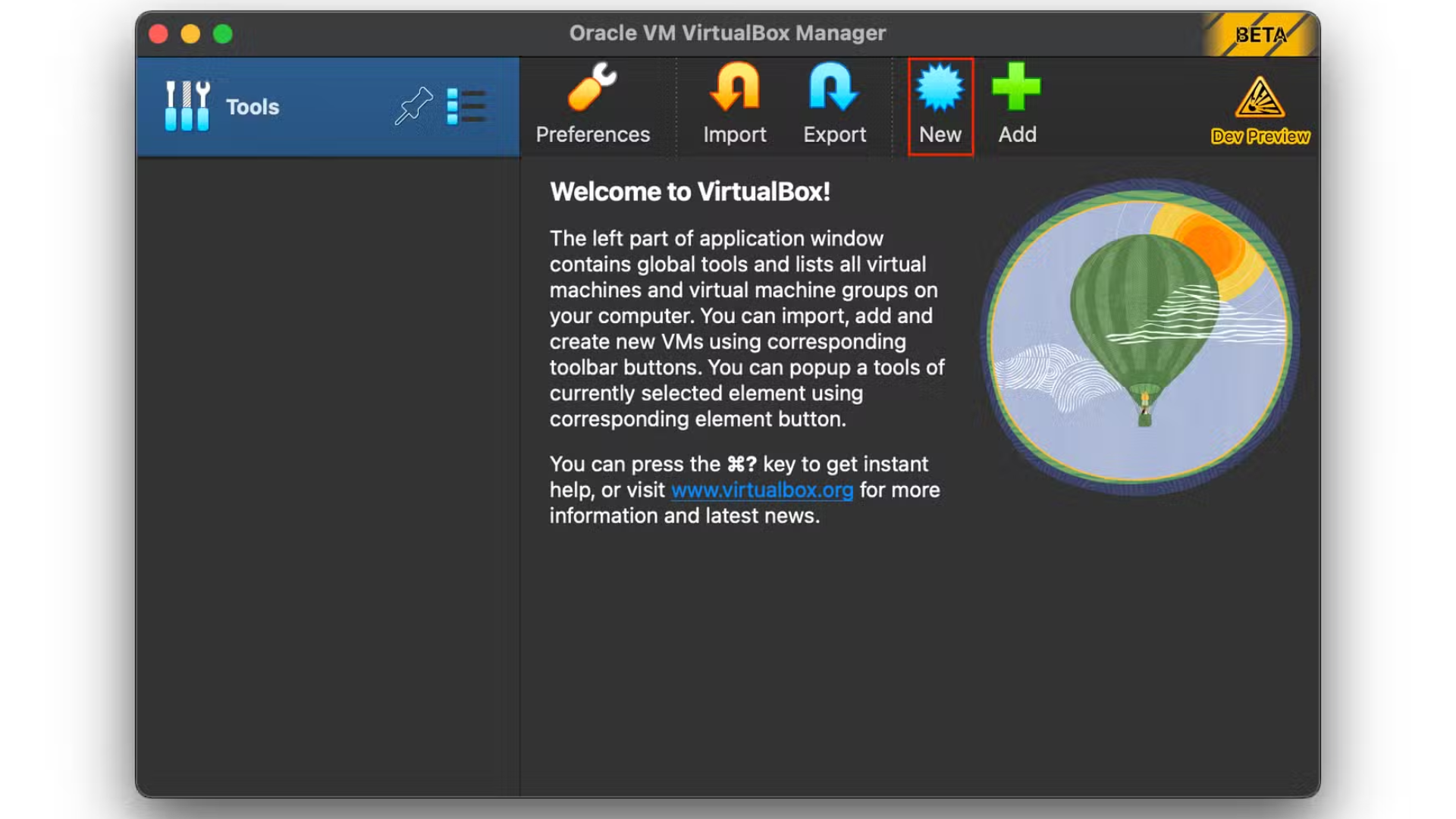This screenshot has height=819, width=1456.
Task: Open the www.virtualbox.org link
Action: tap(762, 490)
